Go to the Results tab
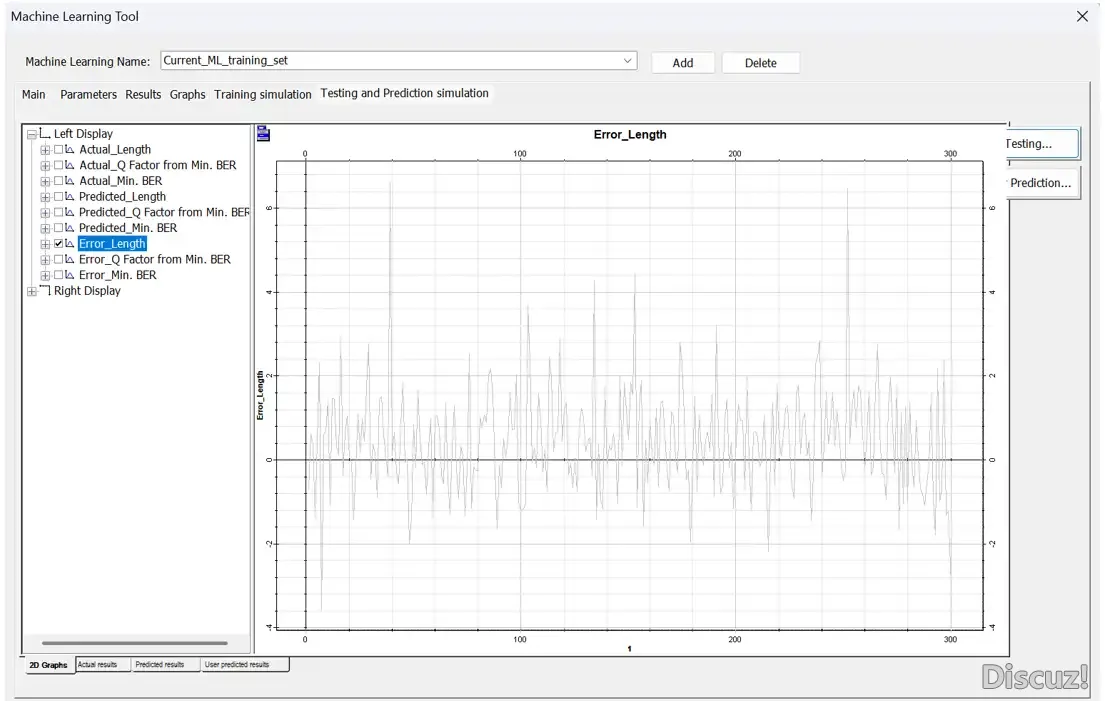The image size is (1105, 701). [x=143, y=94]
